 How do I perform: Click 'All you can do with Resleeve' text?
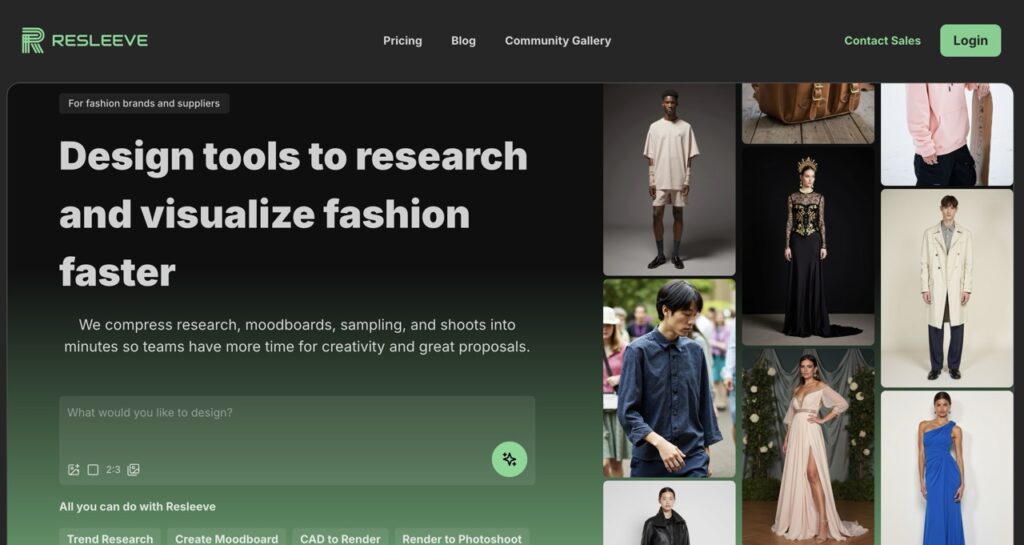137,506
